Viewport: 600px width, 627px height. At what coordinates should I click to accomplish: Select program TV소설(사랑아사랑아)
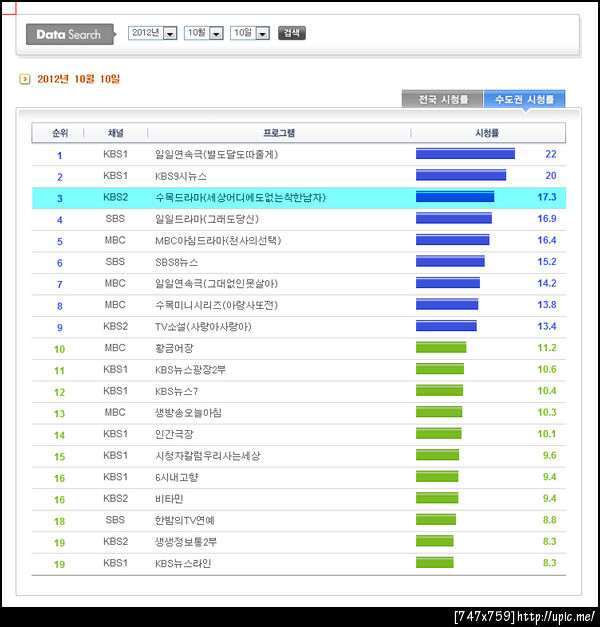pyautogui.click(x=203, y=327)
